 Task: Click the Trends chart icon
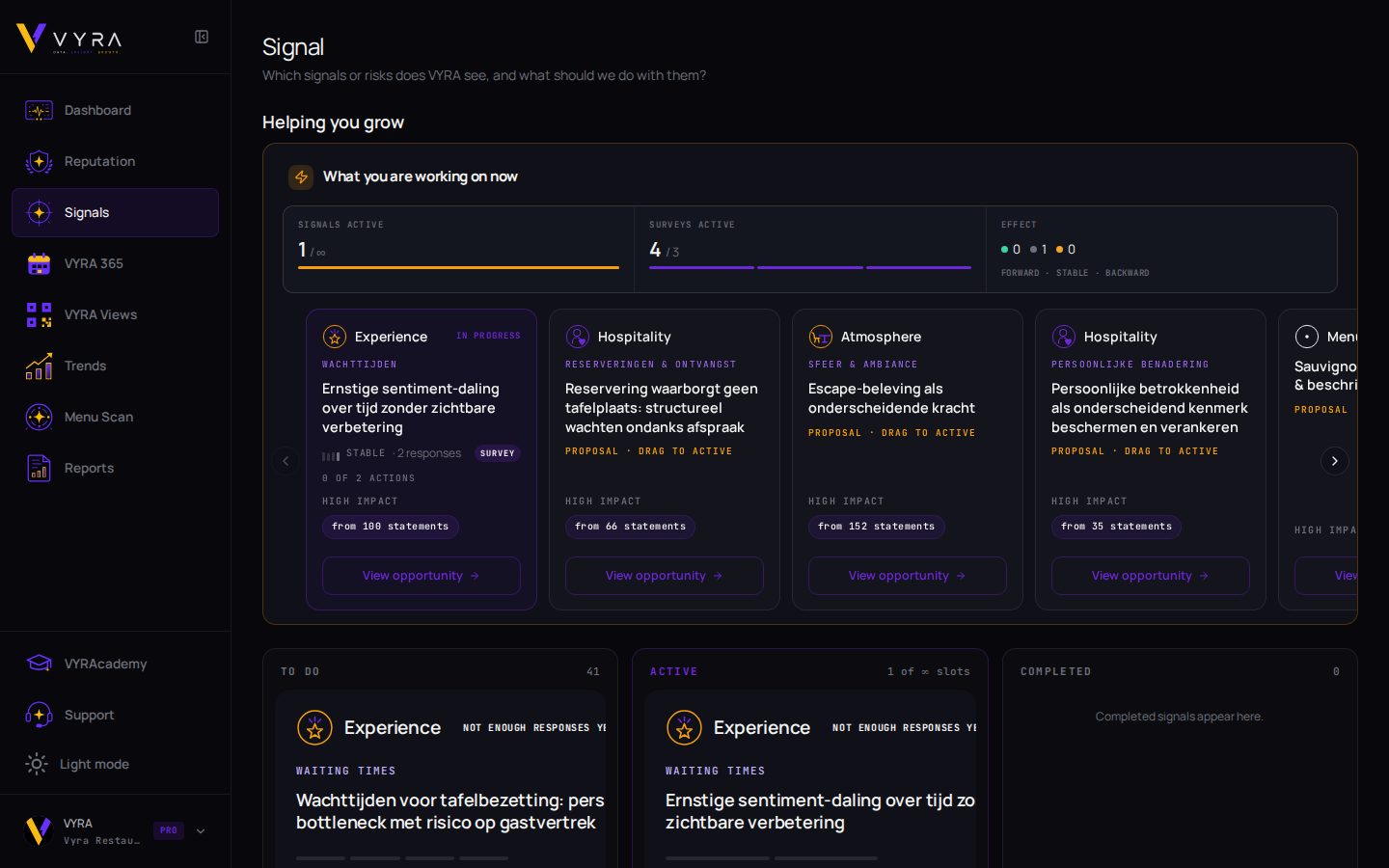(39, 366)
